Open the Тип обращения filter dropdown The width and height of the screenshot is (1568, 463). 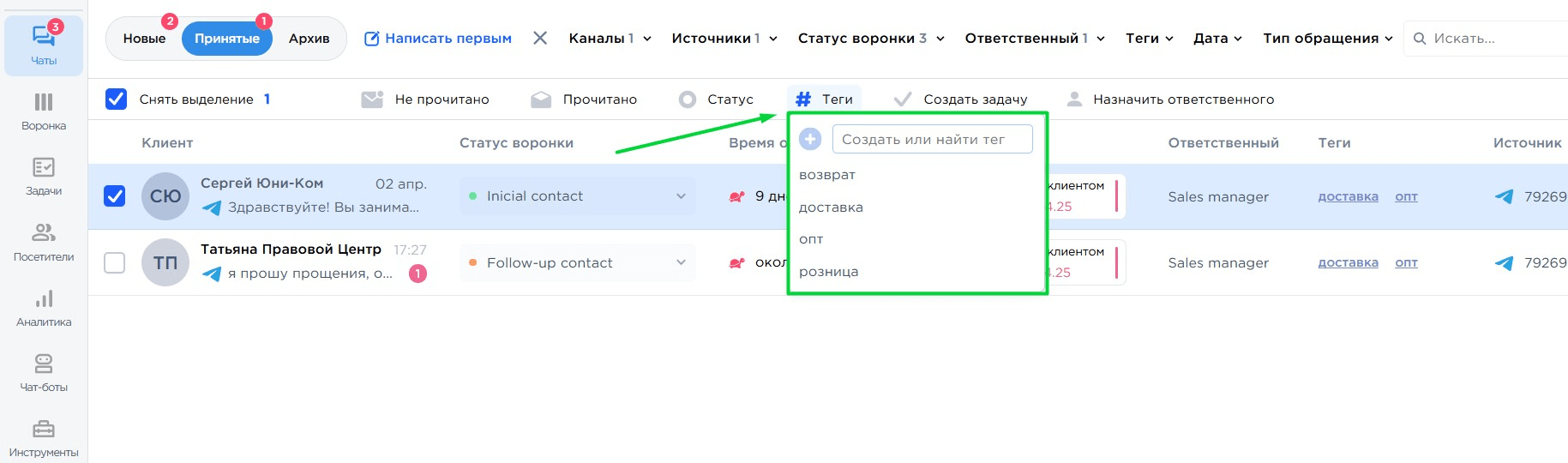click(x=1328, y=39)
